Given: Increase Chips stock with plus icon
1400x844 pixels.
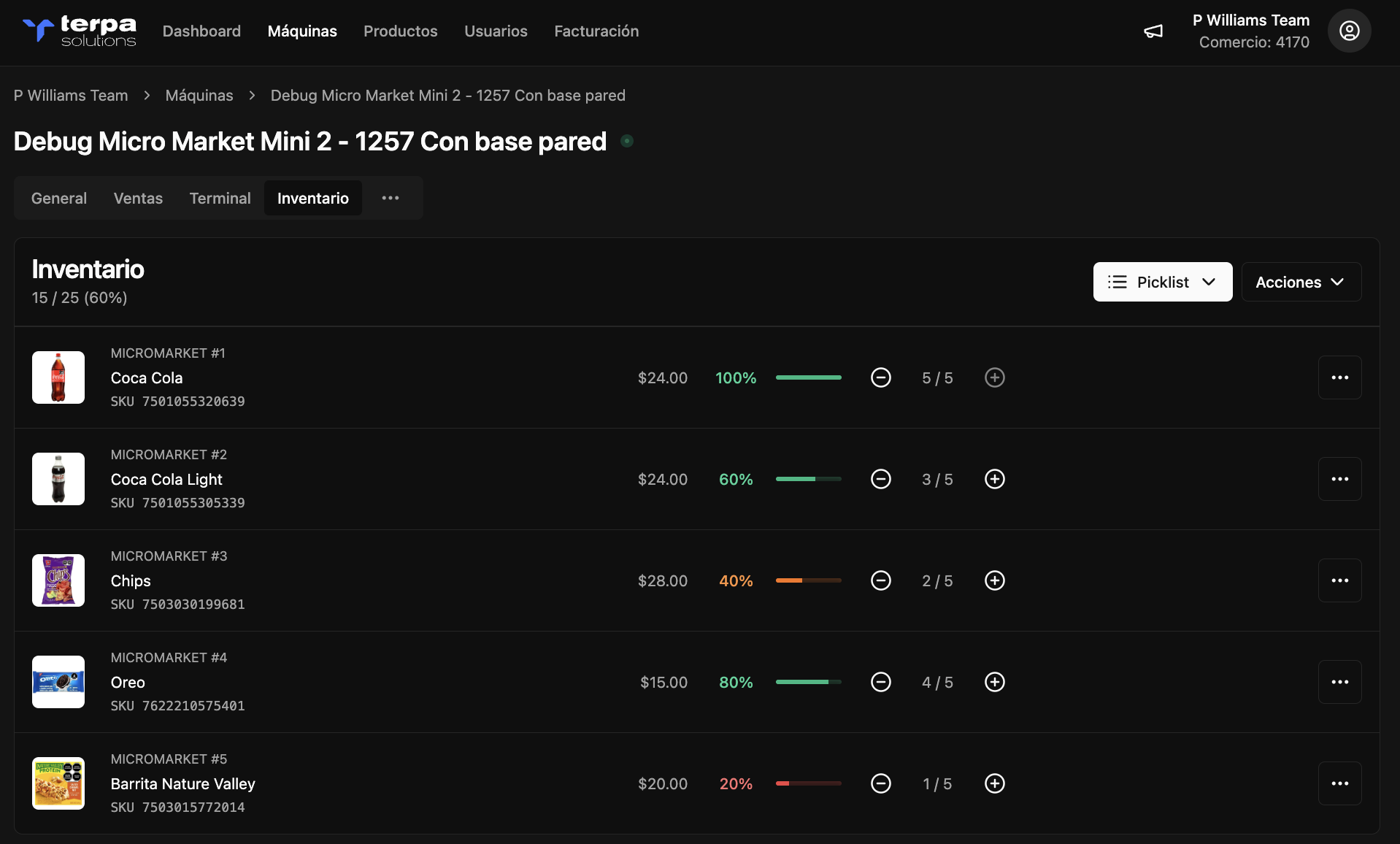Looking at the screenshot, I should click(995, 580).
